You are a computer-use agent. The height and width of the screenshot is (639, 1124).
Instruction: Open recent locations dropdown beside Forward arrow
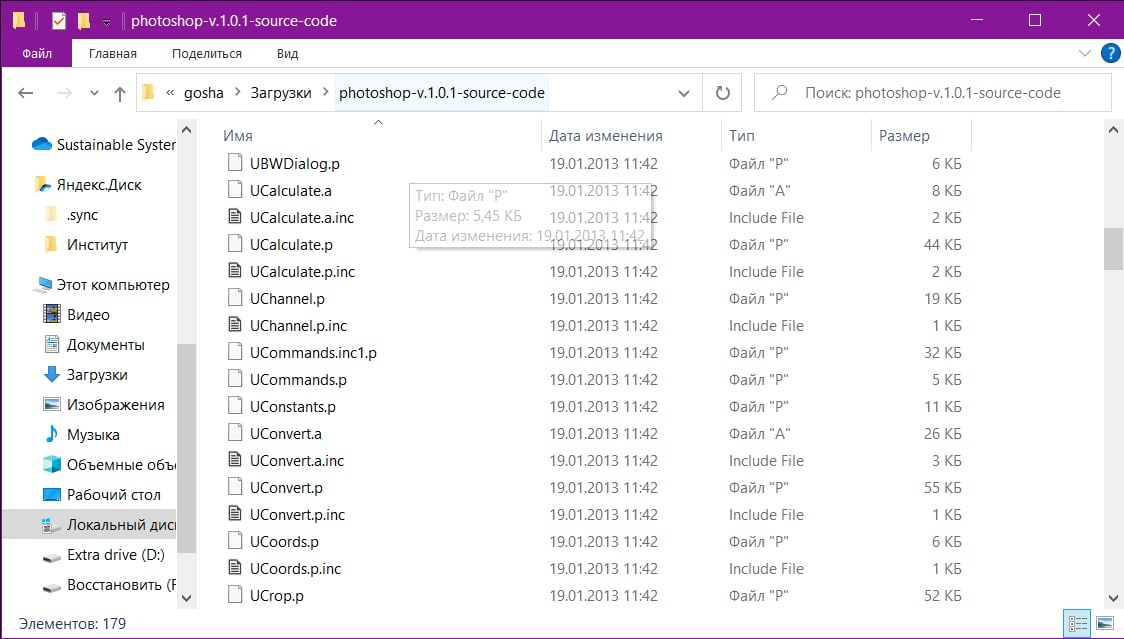point(94,93)
